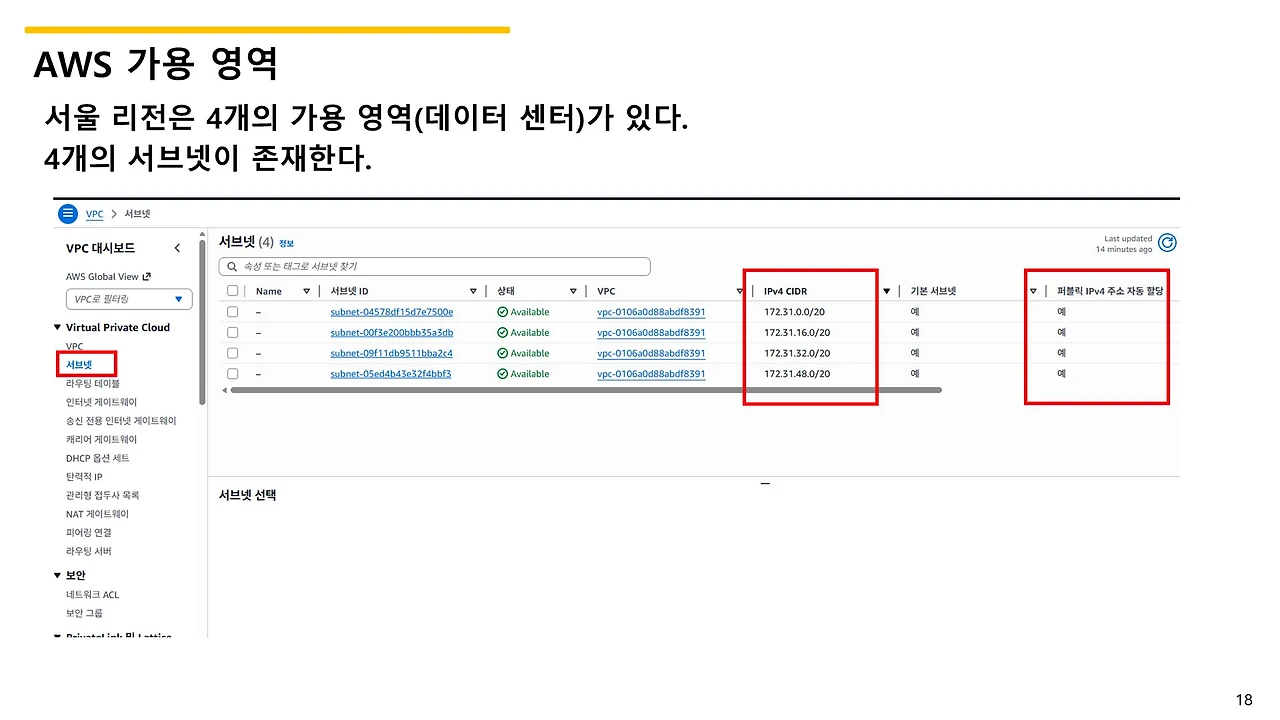
Task: Click the refresh icon to update subnet list
Action: click(x=1167, y=242)
